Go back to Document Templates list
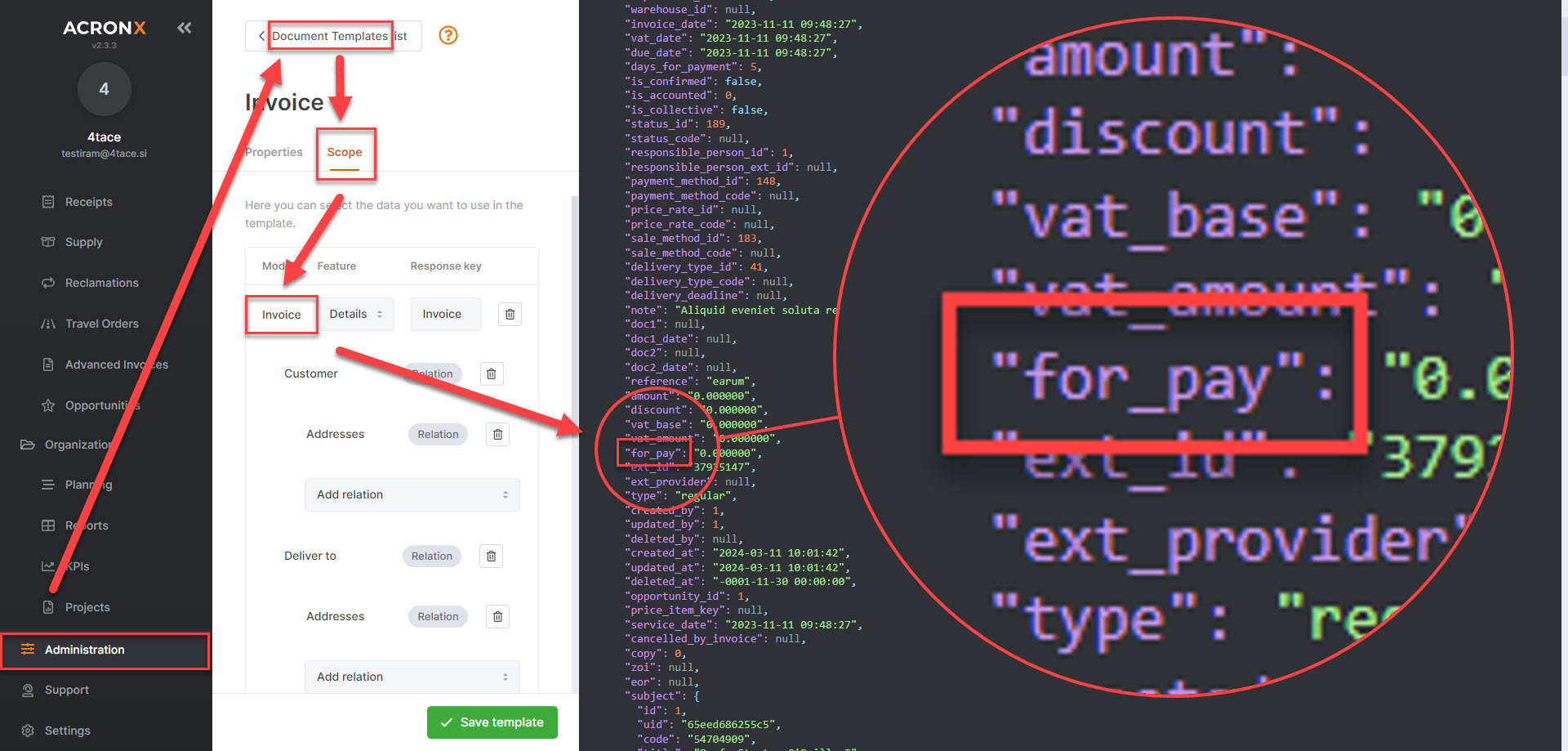Image resolution: width=1568 pixels, height=751 pixels. [x=333, y=36]
